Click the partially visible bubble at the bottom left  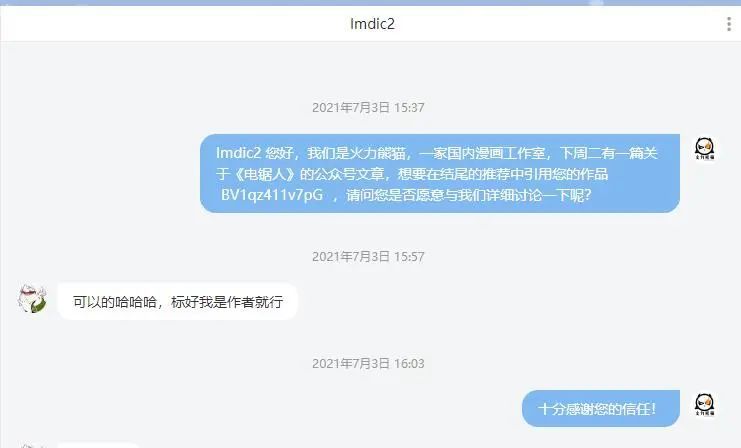click(x=98, y=446)
